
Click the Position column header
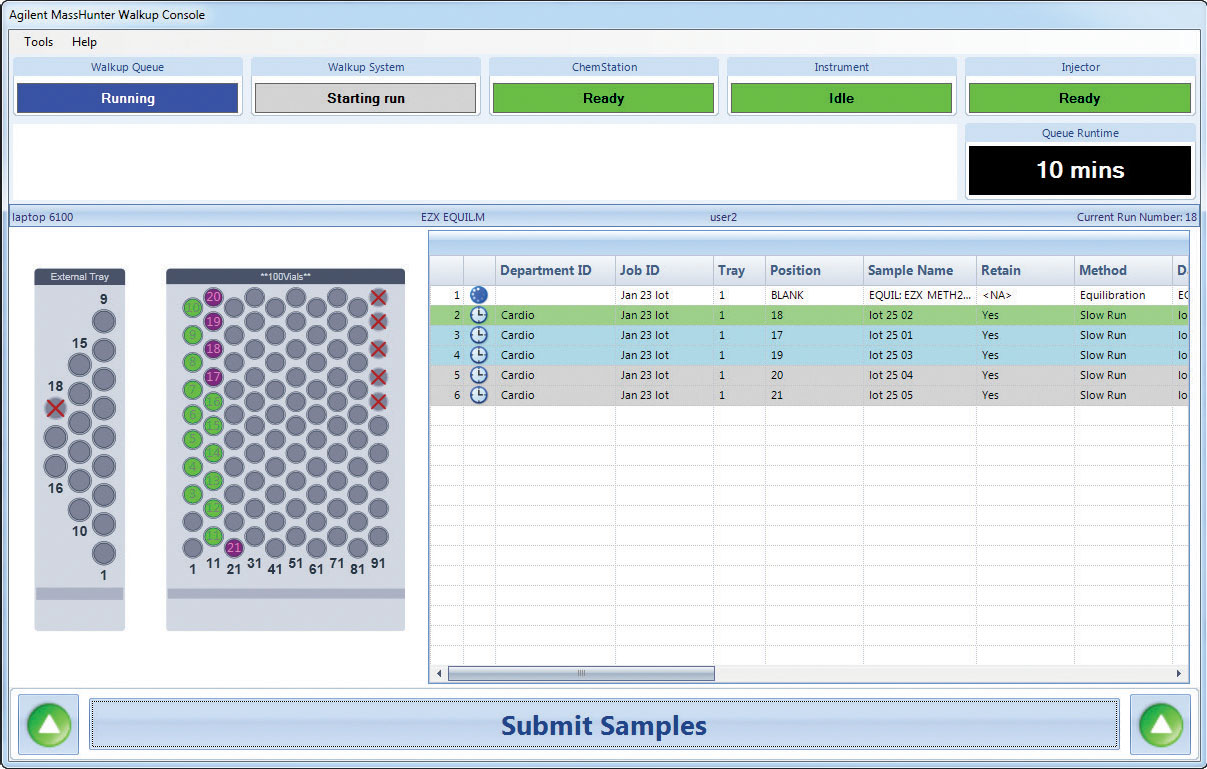tap(814, 270)
